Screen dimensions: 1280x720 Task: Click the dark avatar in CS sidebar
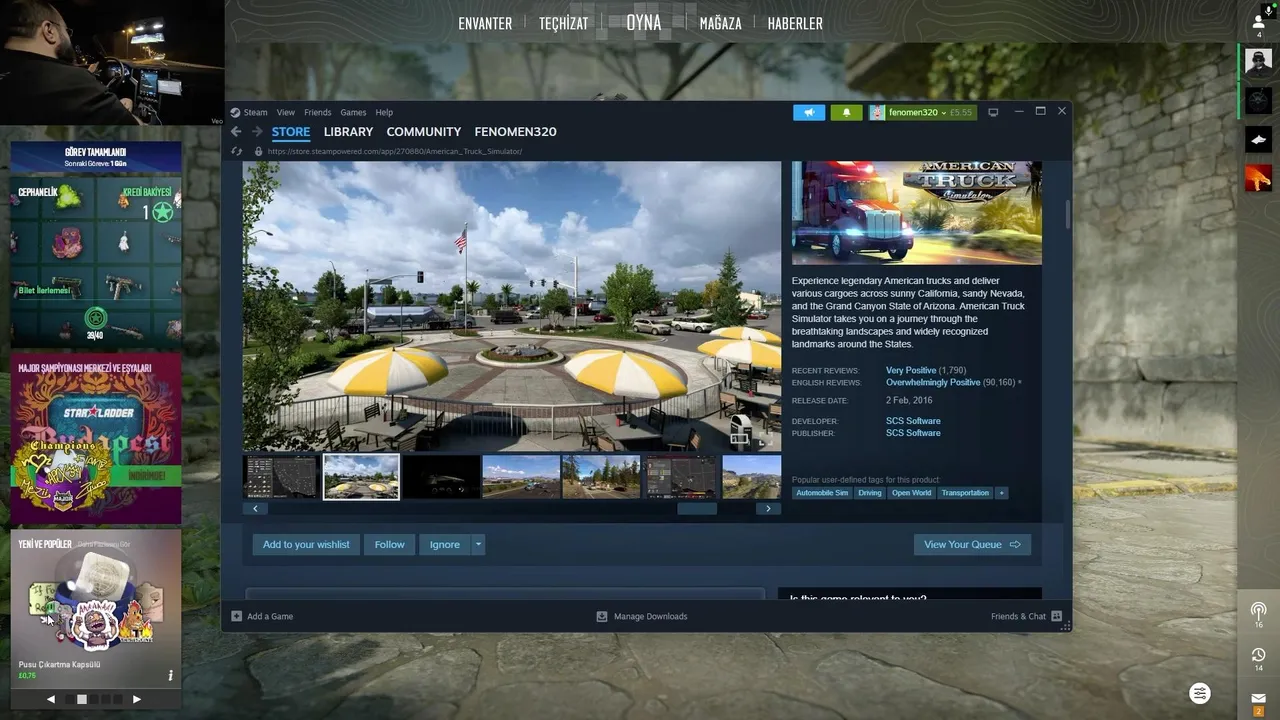[1258, 100]
